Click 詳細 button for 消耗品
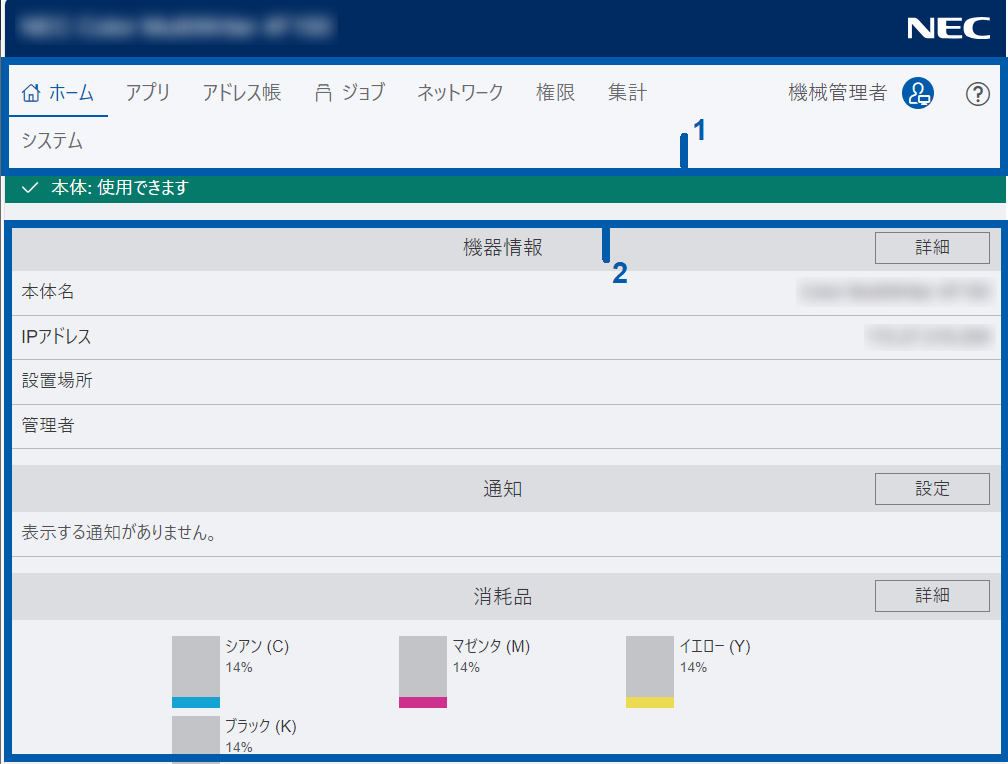Image resolution: width=1008 pixels, height=764 pixels. [931, 596]
